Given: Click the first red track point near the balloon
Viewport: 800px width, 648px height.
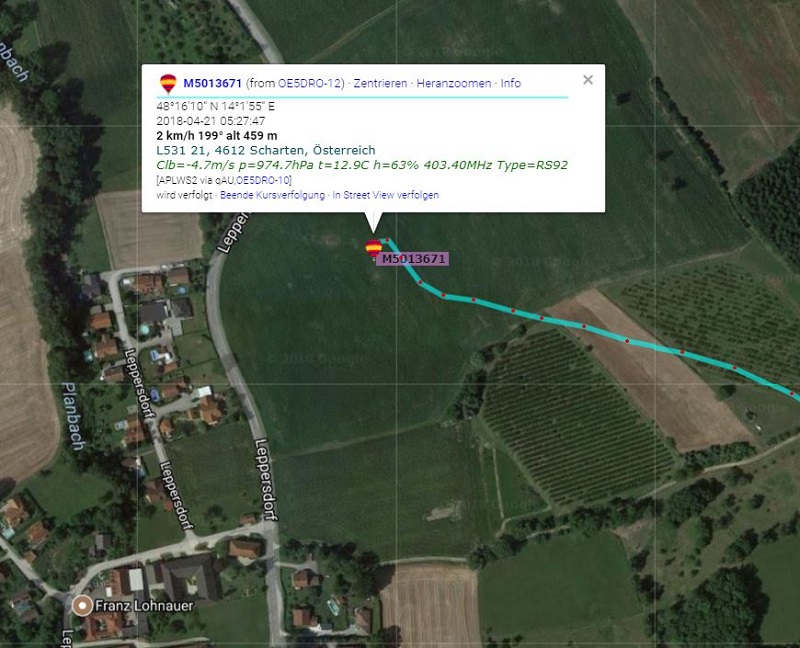Looking at the screenshot, I should click(387, 239).
